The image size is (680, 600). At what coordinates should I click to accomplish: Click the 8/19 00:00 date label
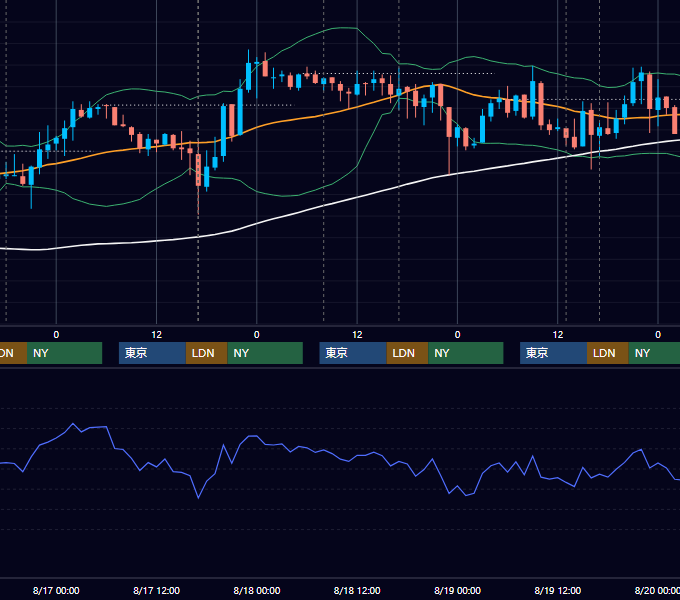pos(457,590)
